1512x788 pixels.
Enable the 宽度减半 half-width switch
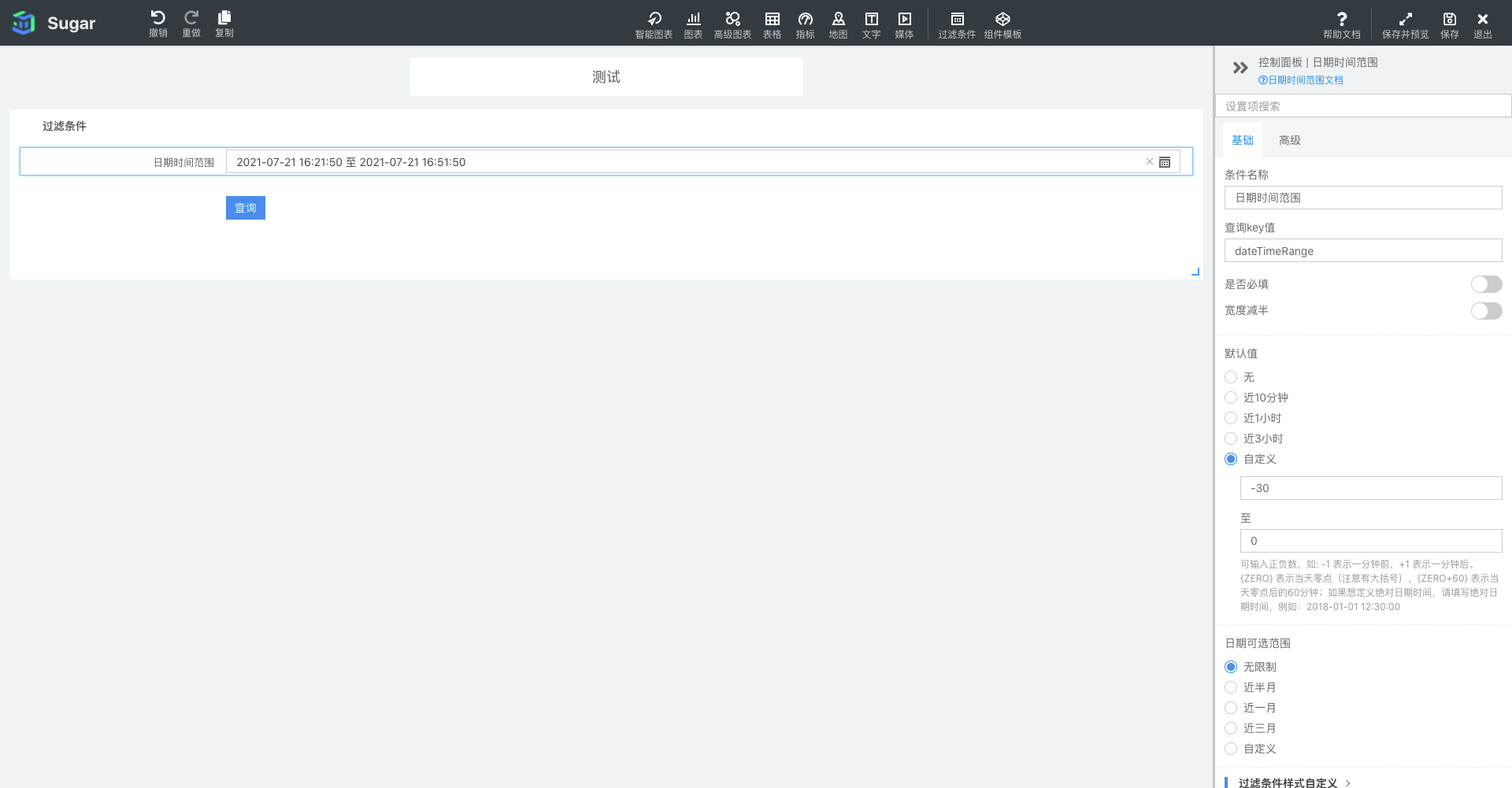click(x=1486, y=311)
